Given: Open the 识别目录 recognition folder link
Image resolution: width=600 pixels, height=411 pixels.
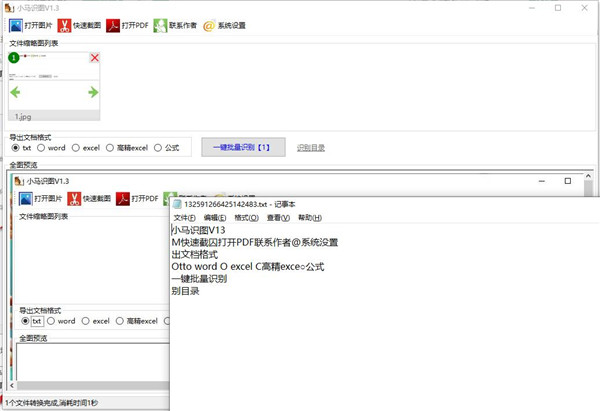Looking at the screenshot, I should 310,148.
